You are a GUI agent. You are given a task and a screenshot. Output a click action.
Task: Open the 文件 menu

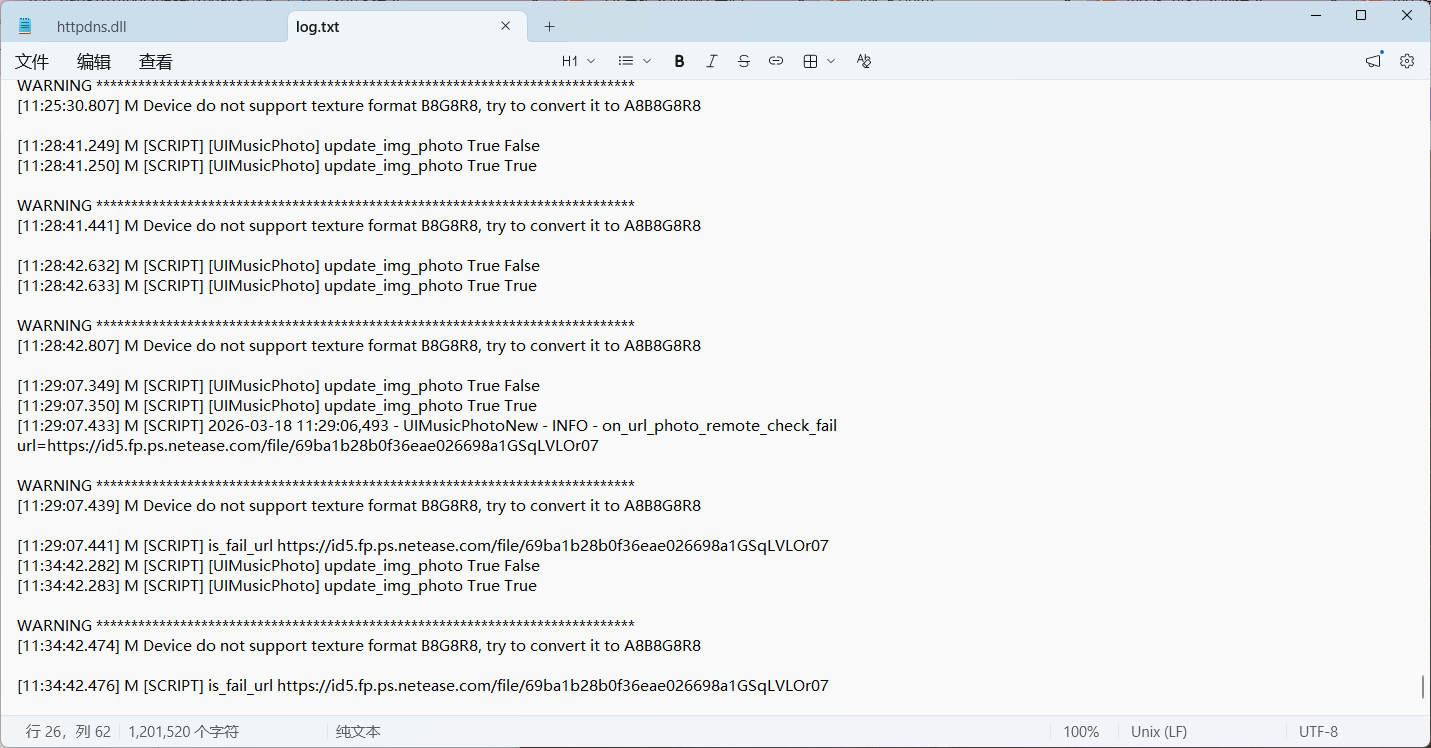coord(32,61)
